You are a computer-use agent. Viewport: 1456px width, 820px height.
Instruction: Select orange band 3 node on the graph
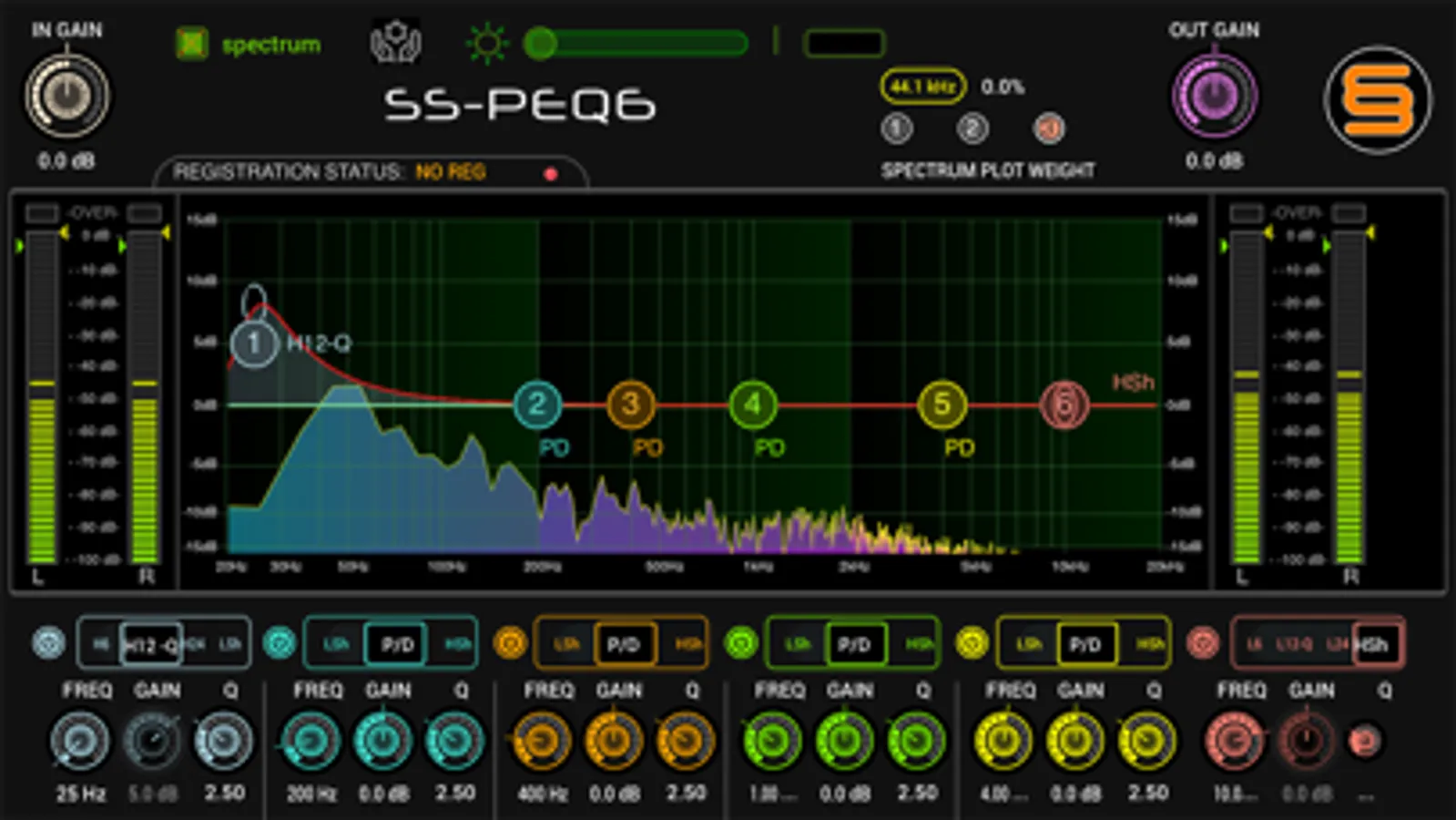631,404
